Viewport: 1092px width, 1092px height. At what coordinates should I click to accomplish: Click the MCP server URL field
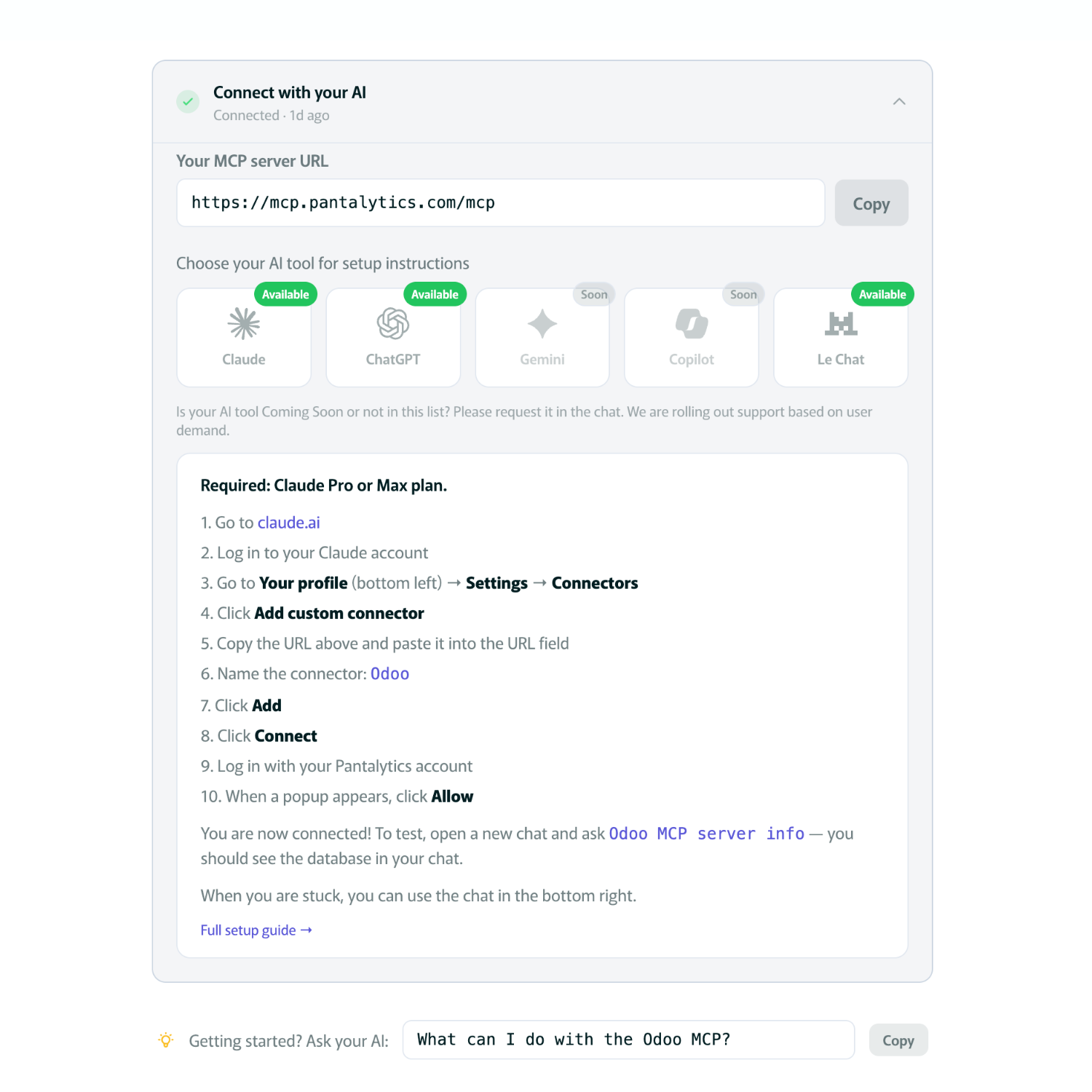[x=500, y=203]
